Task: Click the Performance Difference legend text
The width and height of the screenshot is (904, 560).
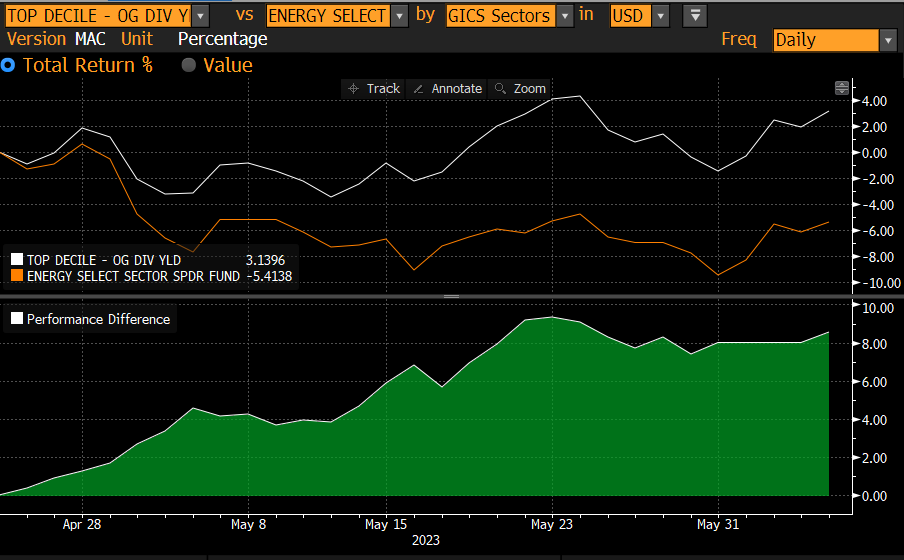Action: coord(99,319)
